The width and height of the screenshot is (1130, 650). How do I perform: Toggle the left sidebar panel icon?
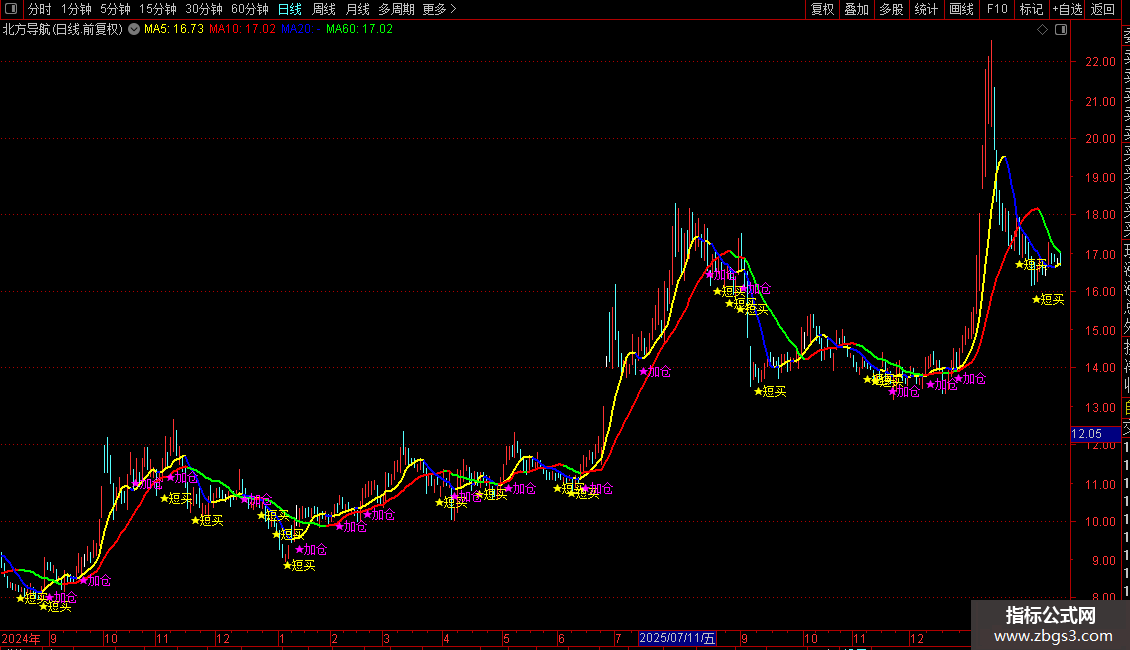pyautogui.click(x=11, y=9)
